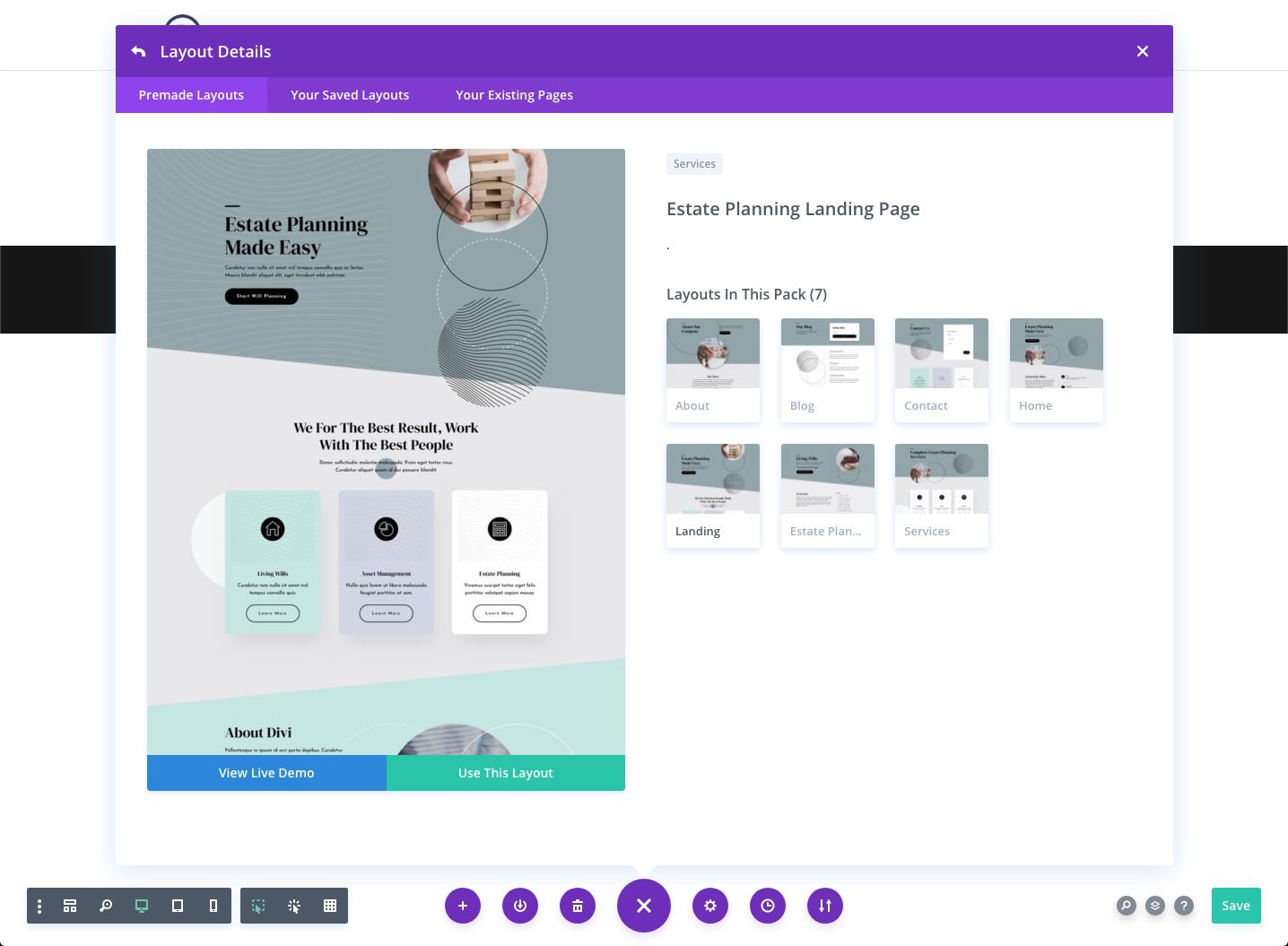Open the portability import/export dialog
This screenshot has height=946, width=1288.
tap(825, 906)
